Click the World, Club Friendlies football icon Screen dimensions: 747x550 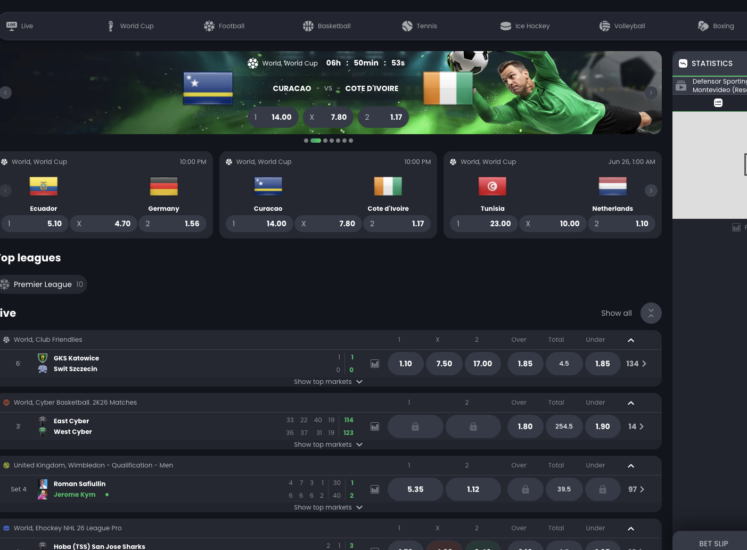6,340
